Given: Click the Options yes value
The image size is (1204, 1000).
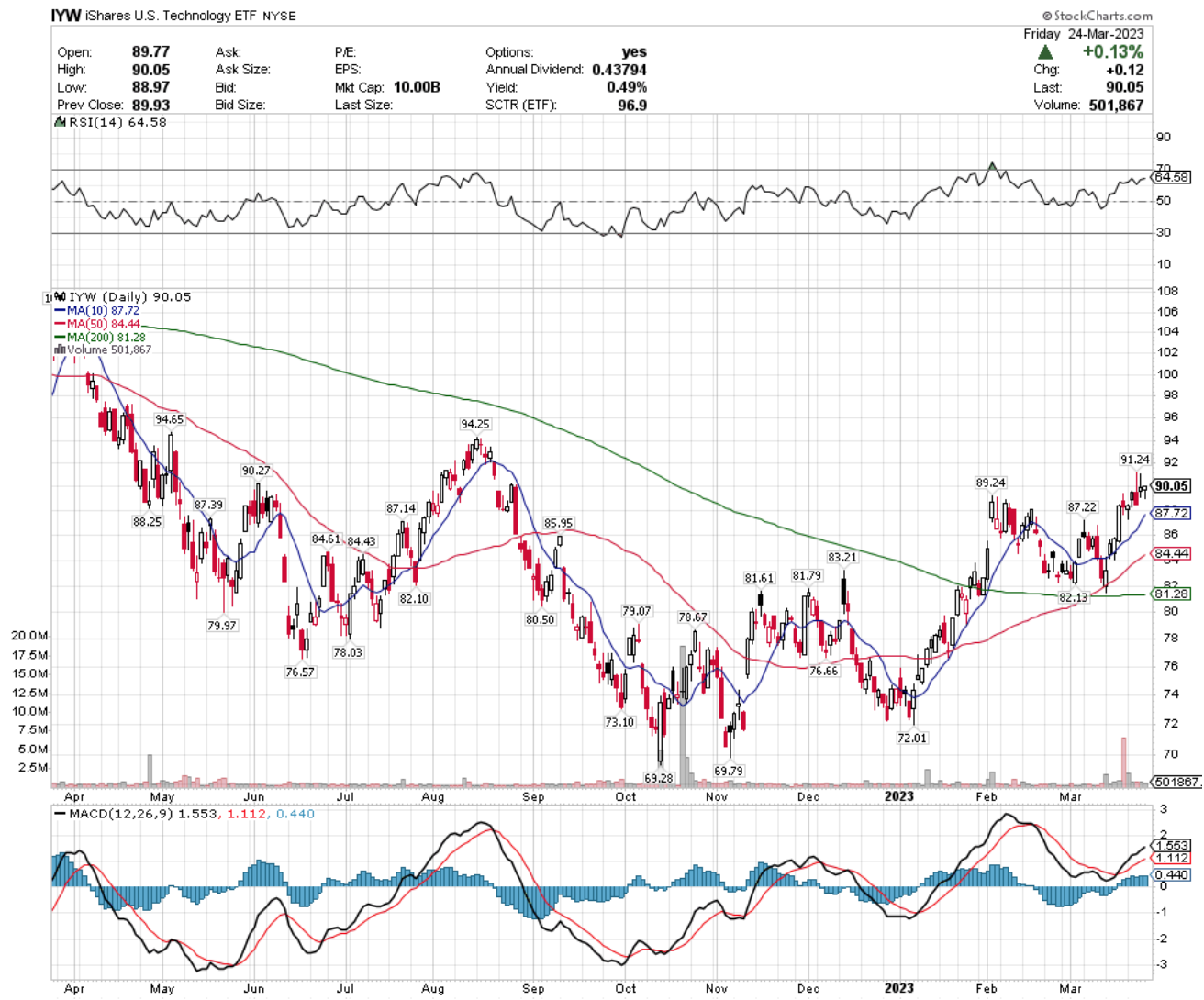Looking at the screenshot, I should coord(634,52).
